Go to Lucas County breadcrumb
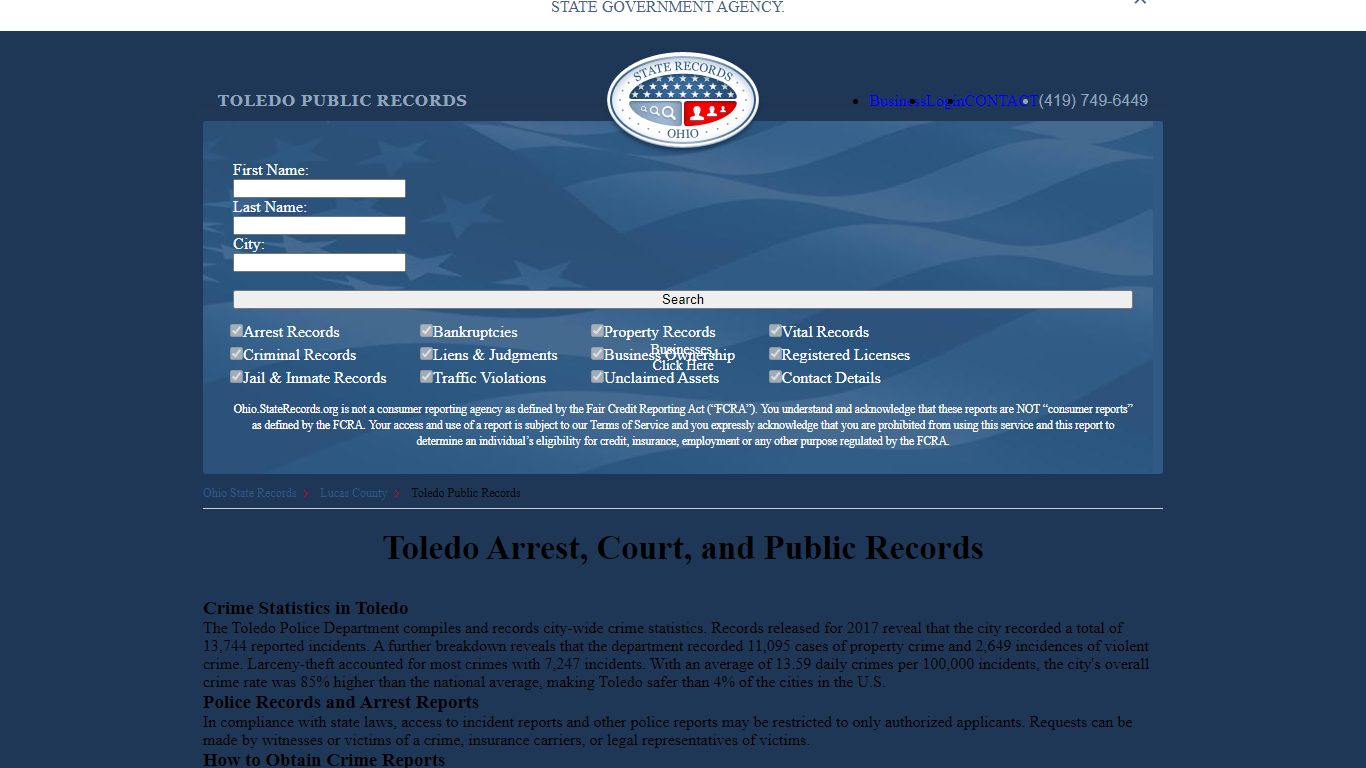This screenshot has width=1366, height=768. tap(353, 493)
